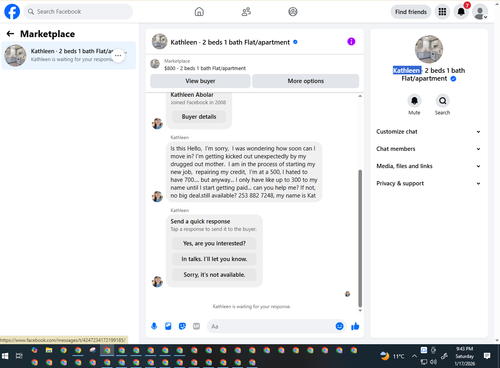The width and height of the screenshot is (500, 368).
Task: Open the sticker picker icon
Action: pos(182,326)
